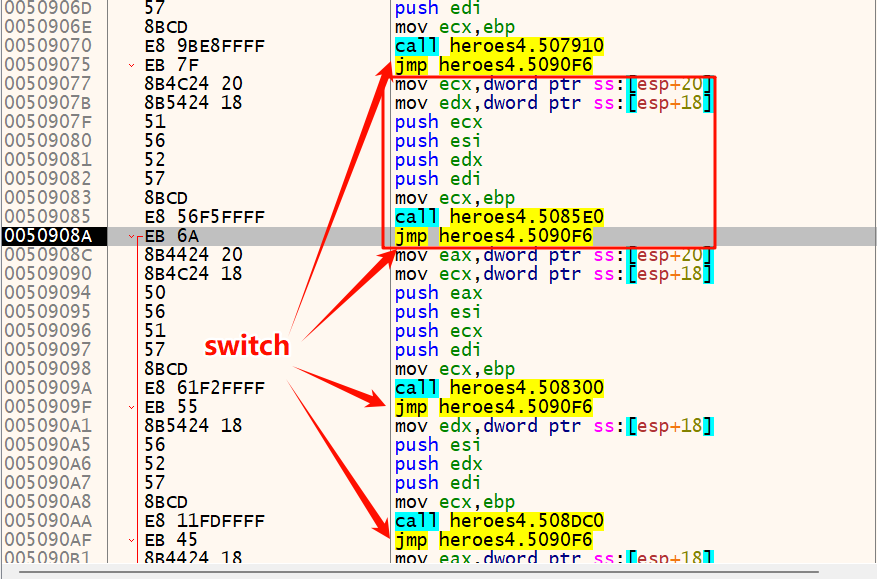Click the instruction mov eax,dword ptr ss:[esp+20]

(554, 255)
